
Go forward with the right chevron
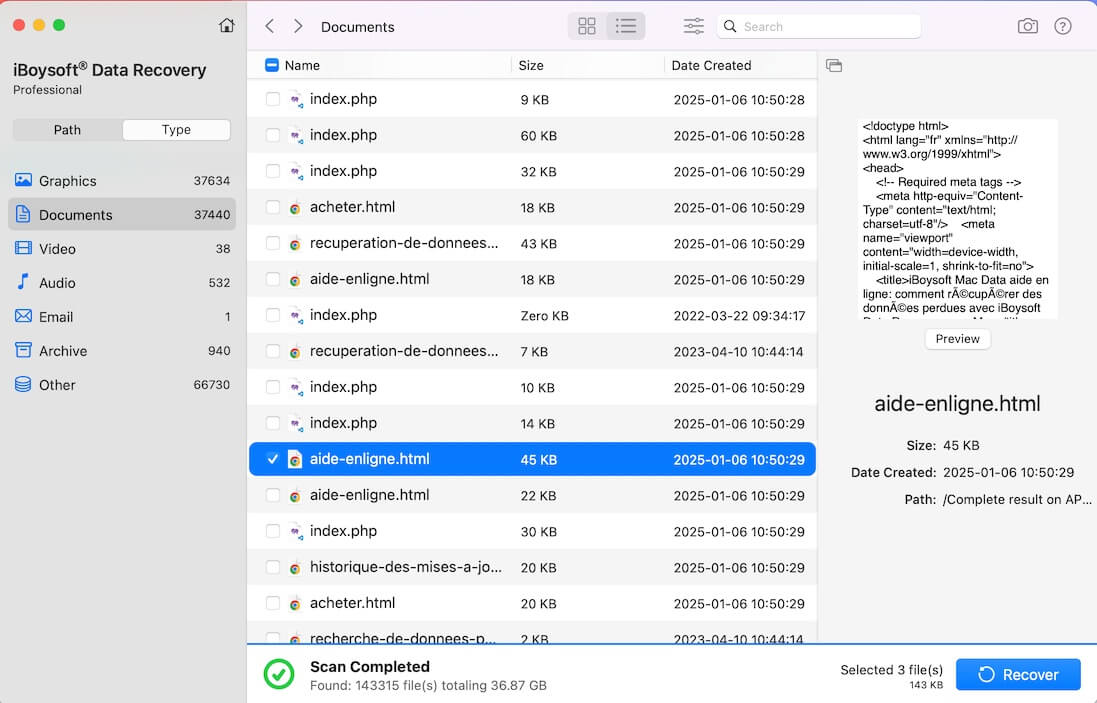[x=298, y=27]
